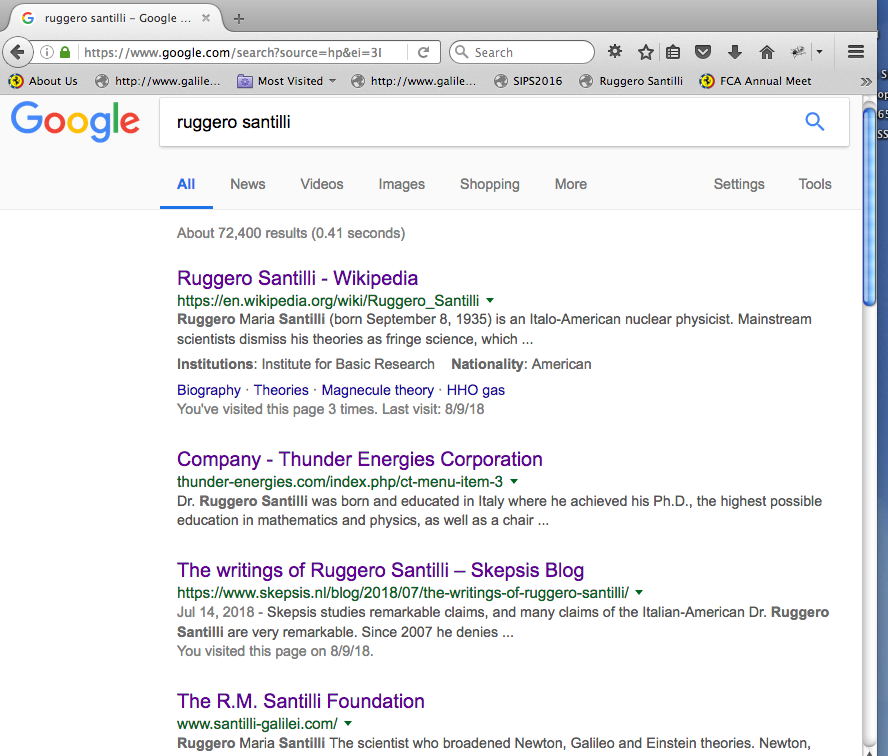Open options arrow for santilli-galilei.com result
Image resolution: width=888 pixels, height=756 pixels.
pyautogui.click(x=348, y=723)
